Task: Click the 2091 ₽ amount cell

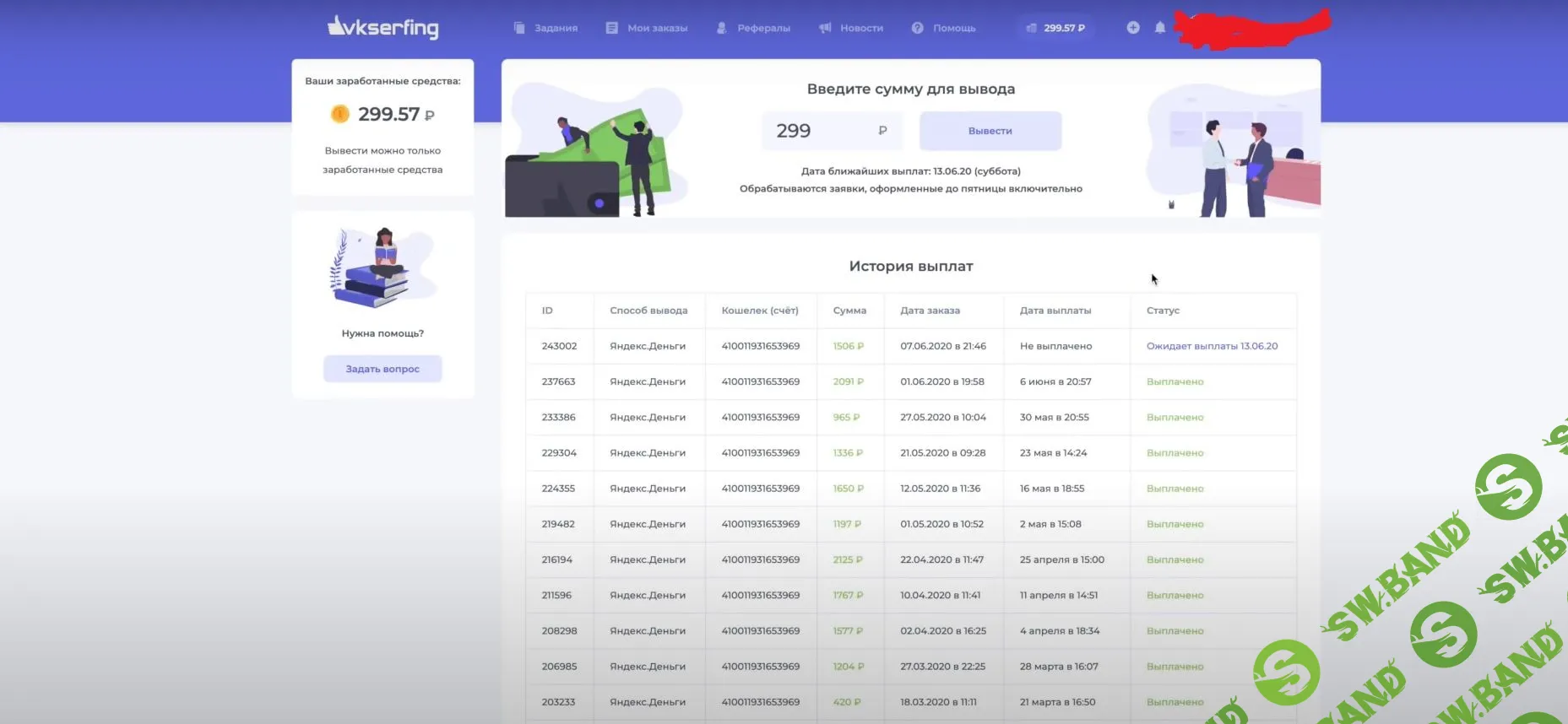Action: (848, 381)
